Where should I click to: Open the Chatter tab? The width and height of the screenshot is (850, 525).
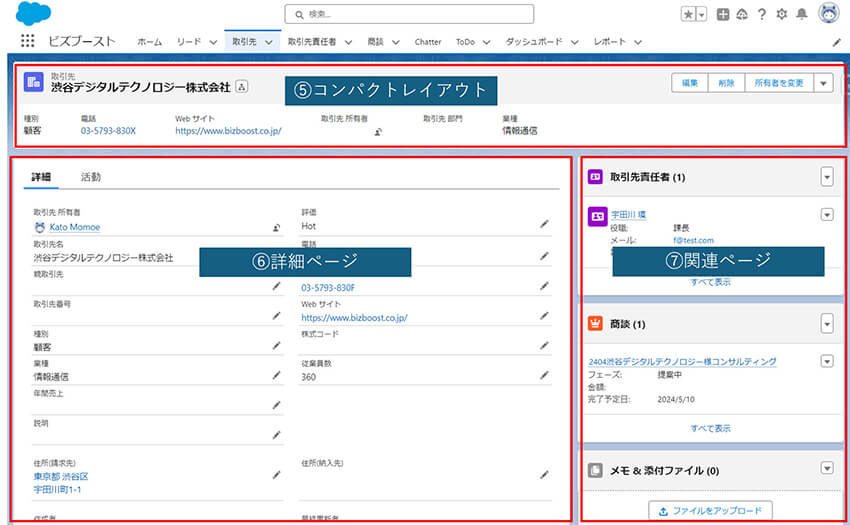tap(428, 42)
